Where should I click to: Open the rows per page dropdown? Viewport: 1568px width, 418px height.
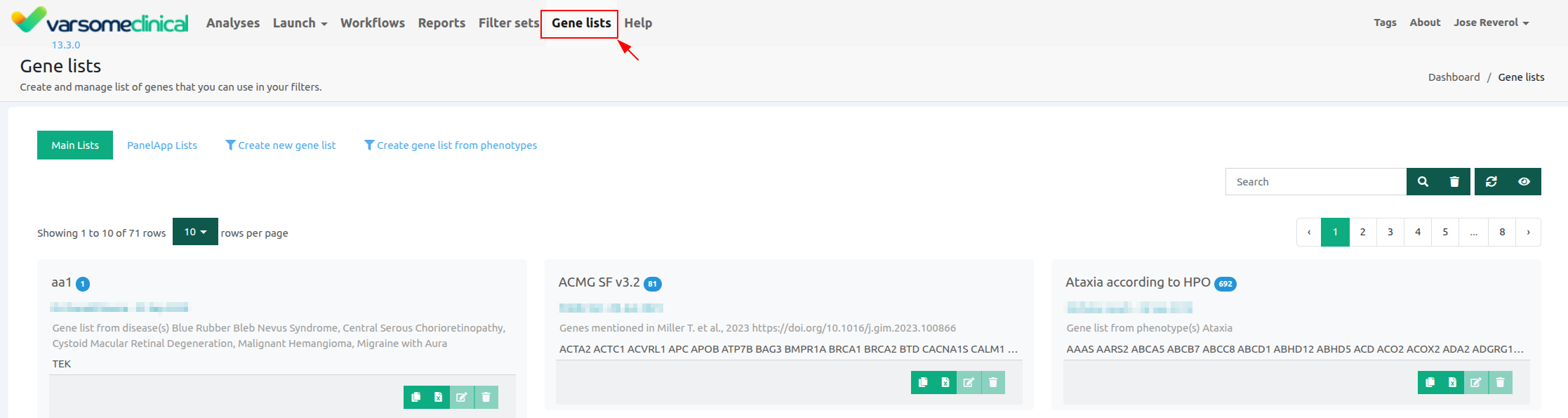pyautogui.click(x=195, y=232)
